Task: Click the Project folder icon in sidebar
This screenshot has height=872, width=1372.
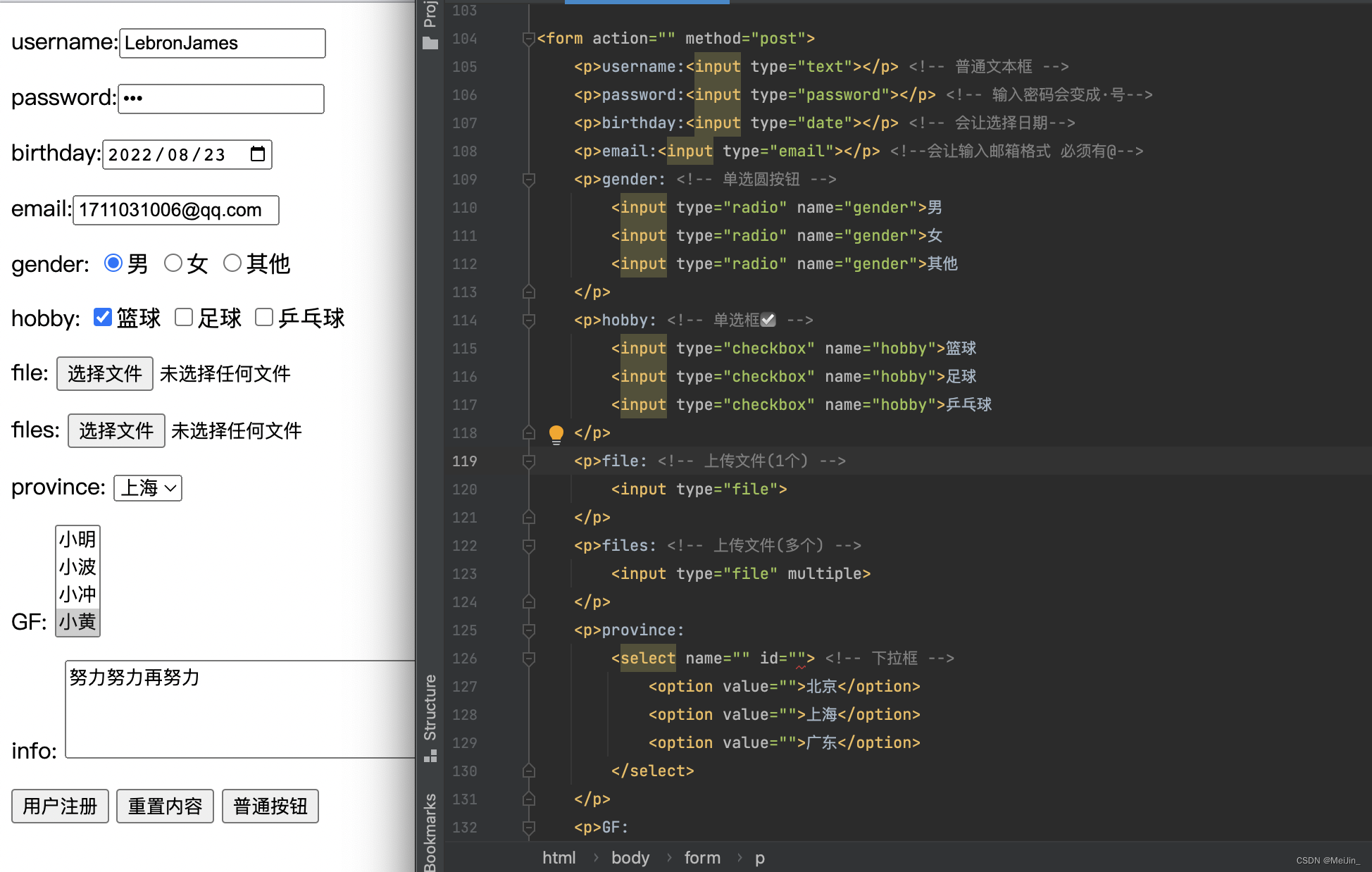Action: (430, 44)
